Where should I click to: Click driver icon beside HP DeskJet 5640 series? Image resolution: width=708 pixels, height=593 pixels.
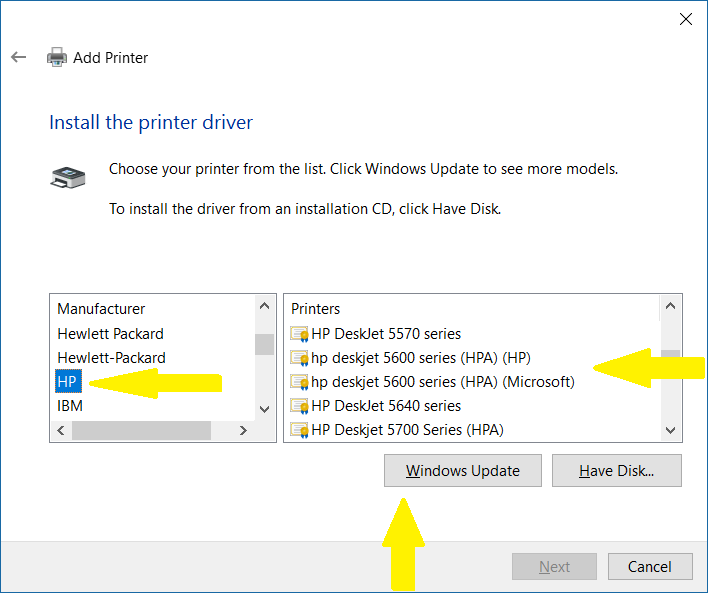click(299, 406)
